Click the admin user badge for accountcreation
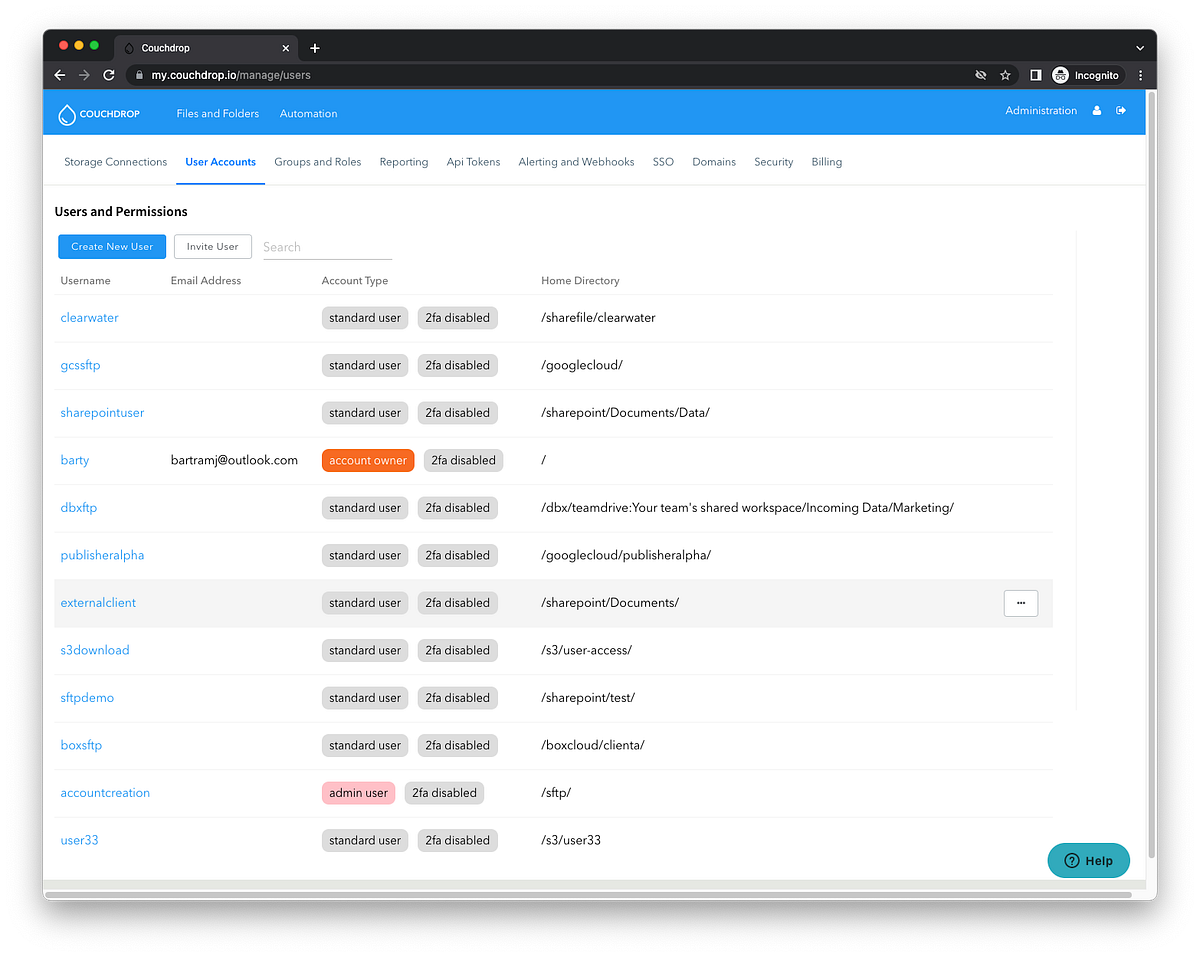The image size is (1200, 957). click(358, 792)
